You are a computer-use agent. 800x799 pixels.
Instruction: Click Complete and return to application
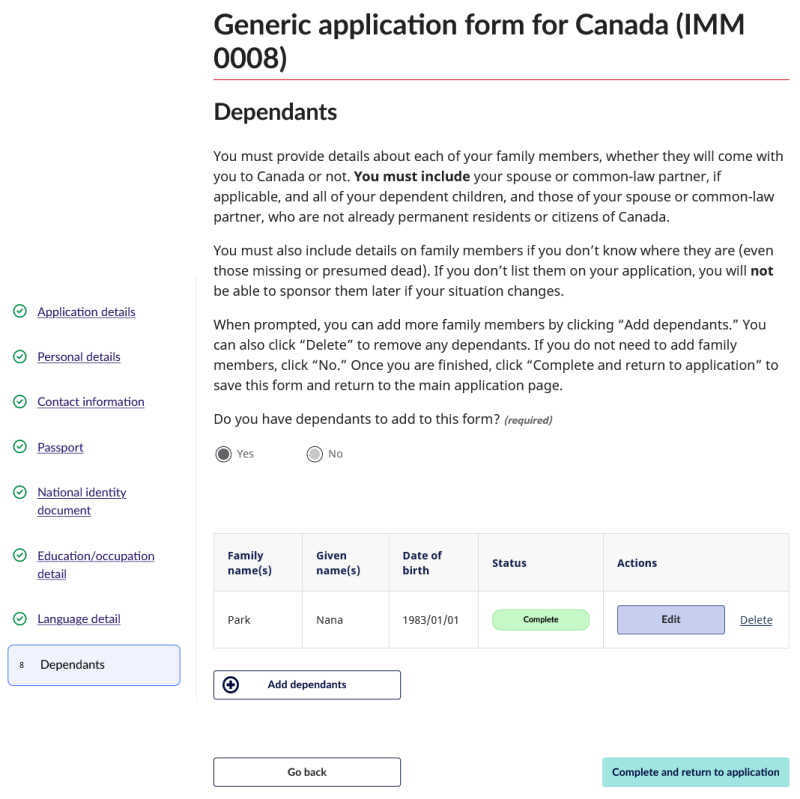point(695,772)
